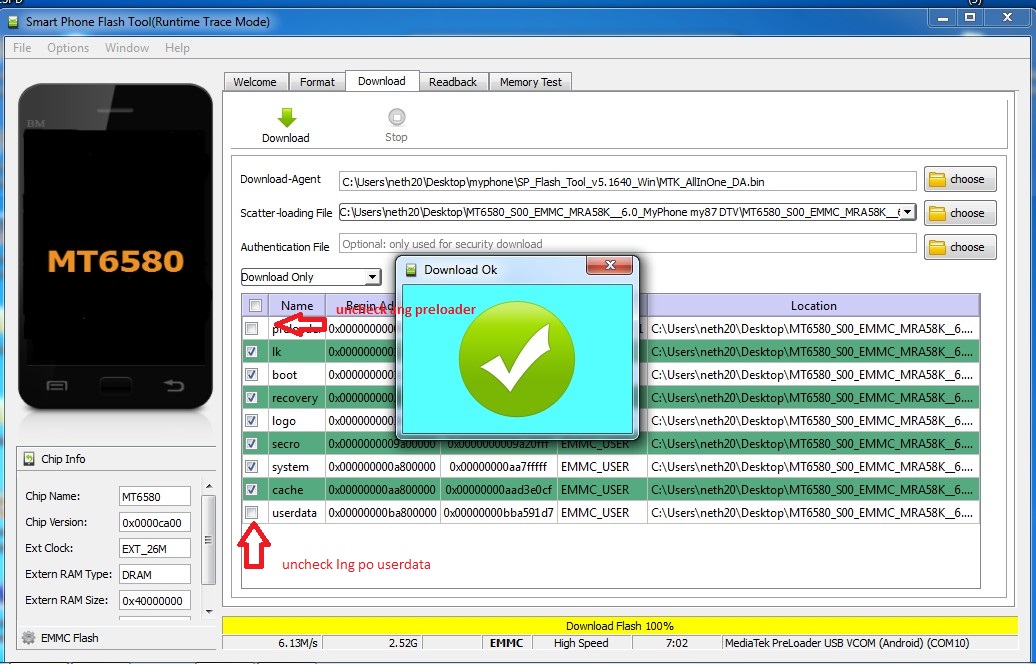The width and height of the screenshot is (1036, 664).
Task: Close the Download Ok dialog
Action: click(x=609, y=265)
